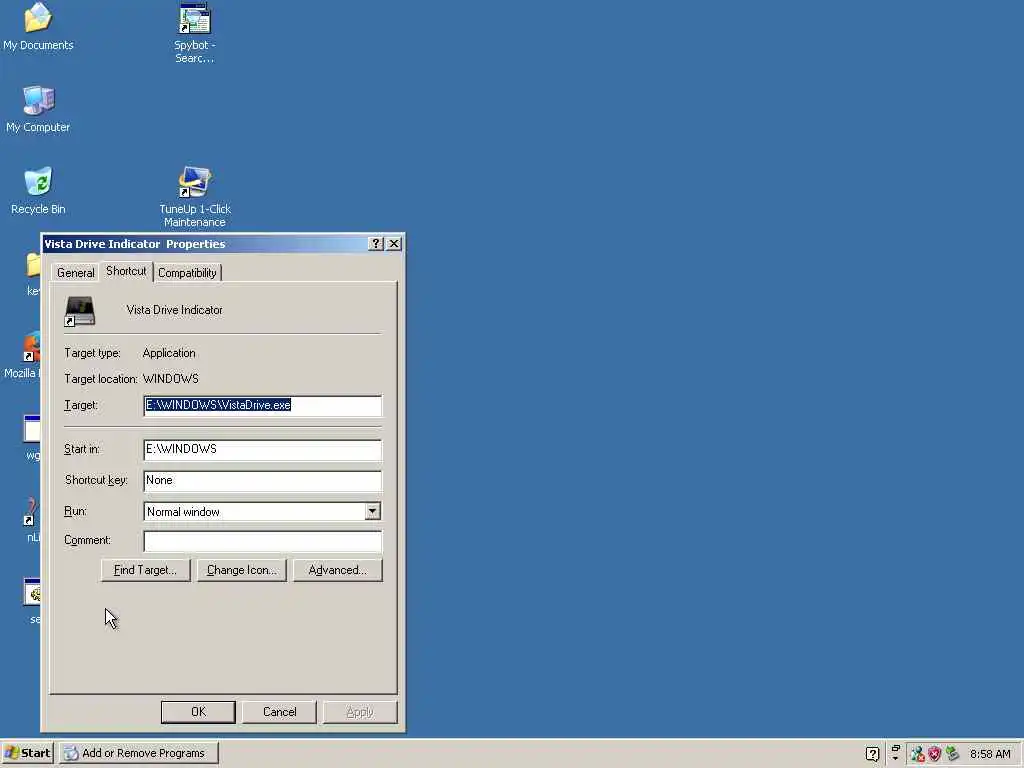This screenshot has height=768, width=1024.
Task: Open the Advanced shortcut options
Action: tap(338, 570)
